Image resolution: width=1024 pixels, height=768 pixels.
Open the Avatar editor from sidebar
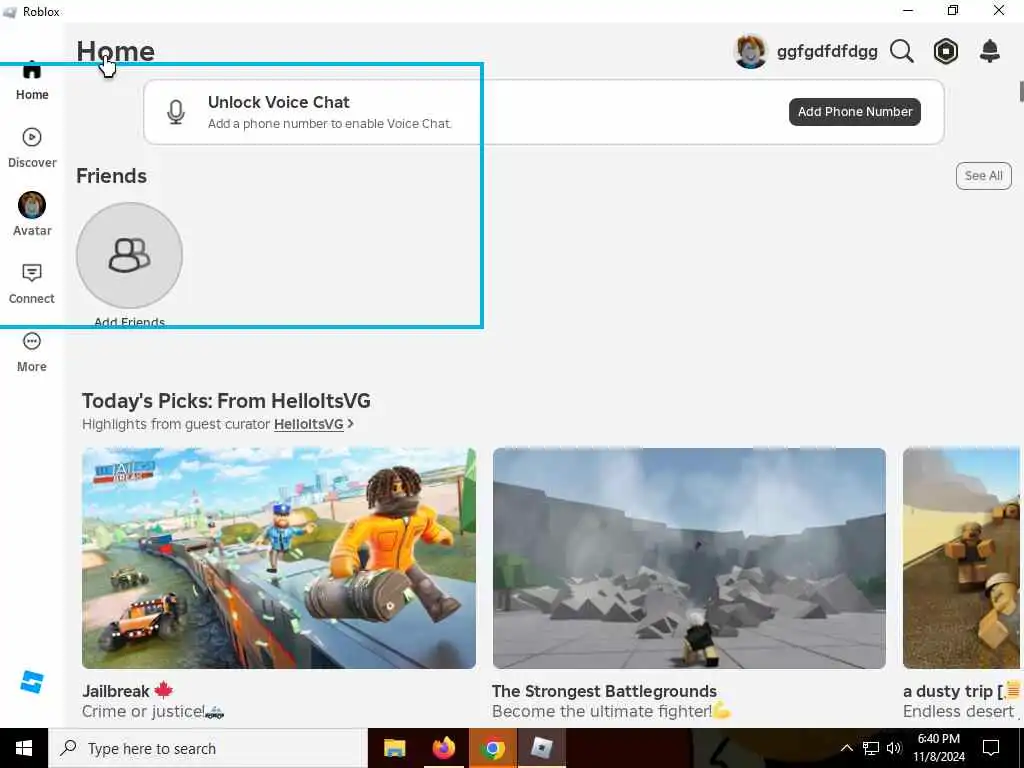32,214
